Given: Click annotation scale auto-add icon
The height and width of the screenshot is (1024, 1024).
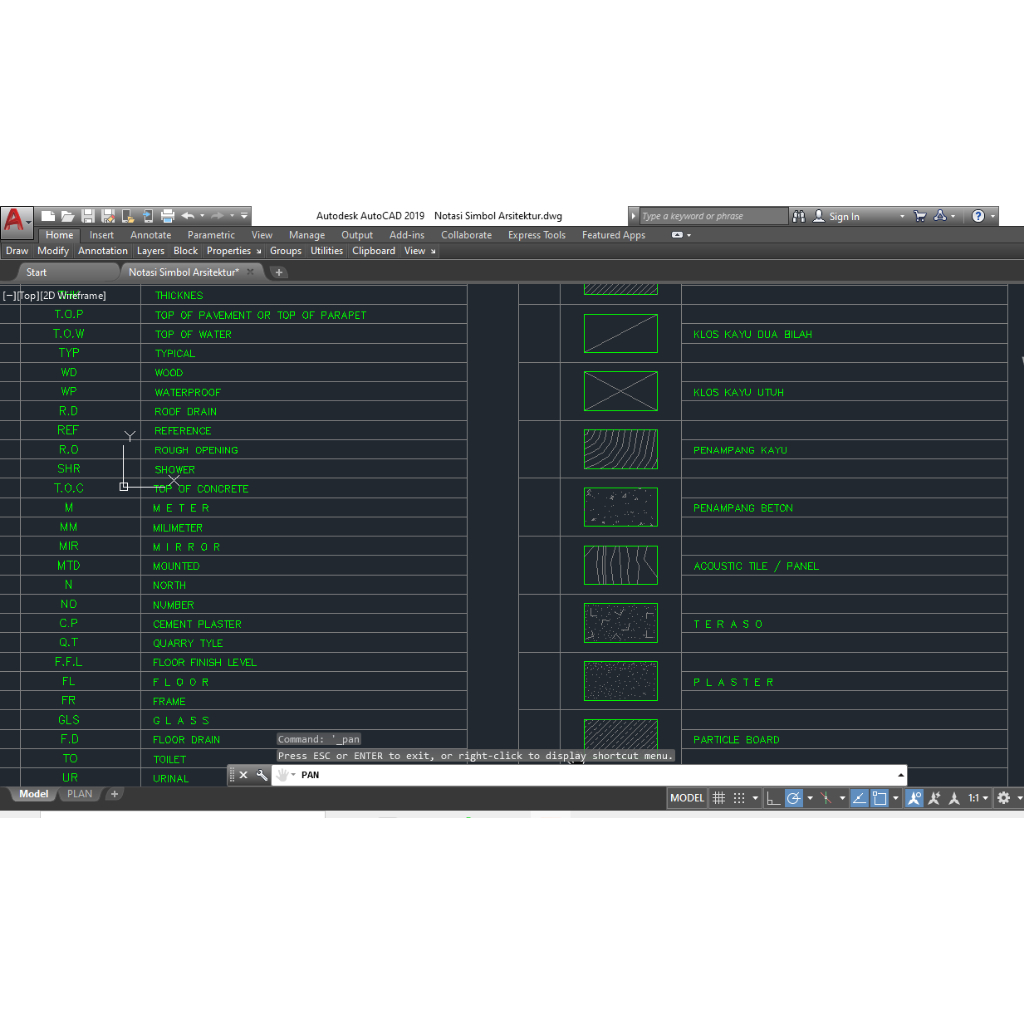Looking at the screenshot, I should point(935,798).
